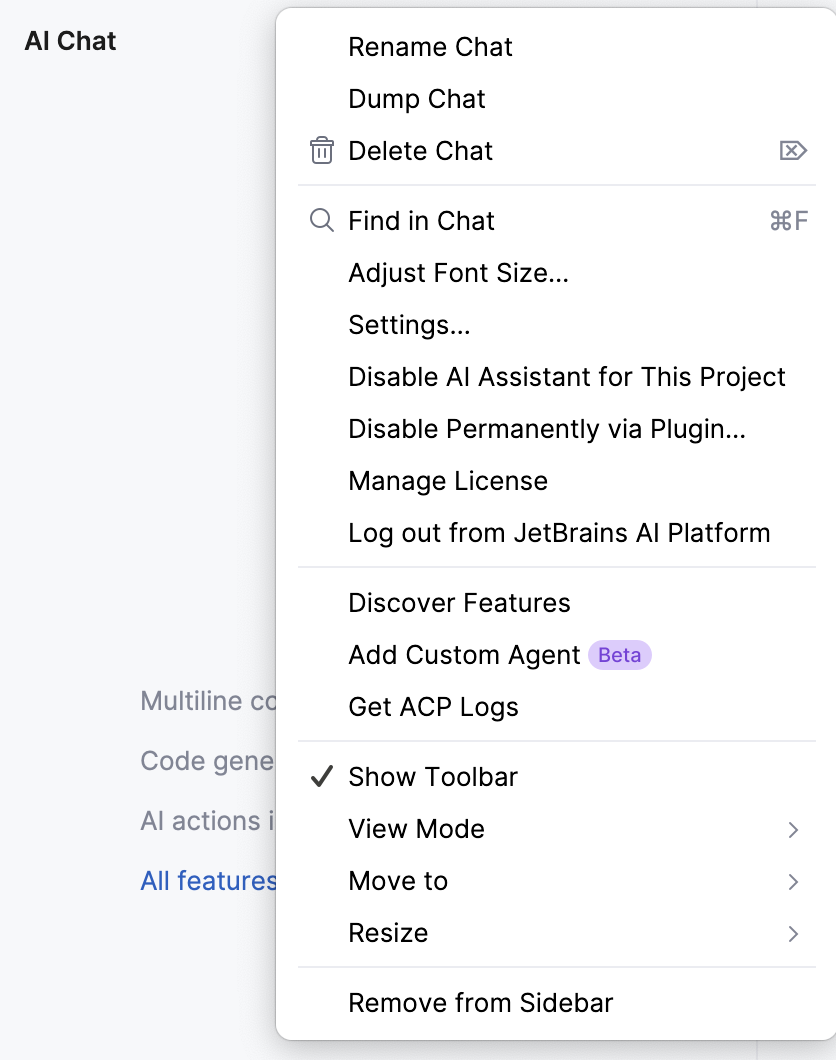Toggle Show Toolbar off via its checkmark

(320, 776)
